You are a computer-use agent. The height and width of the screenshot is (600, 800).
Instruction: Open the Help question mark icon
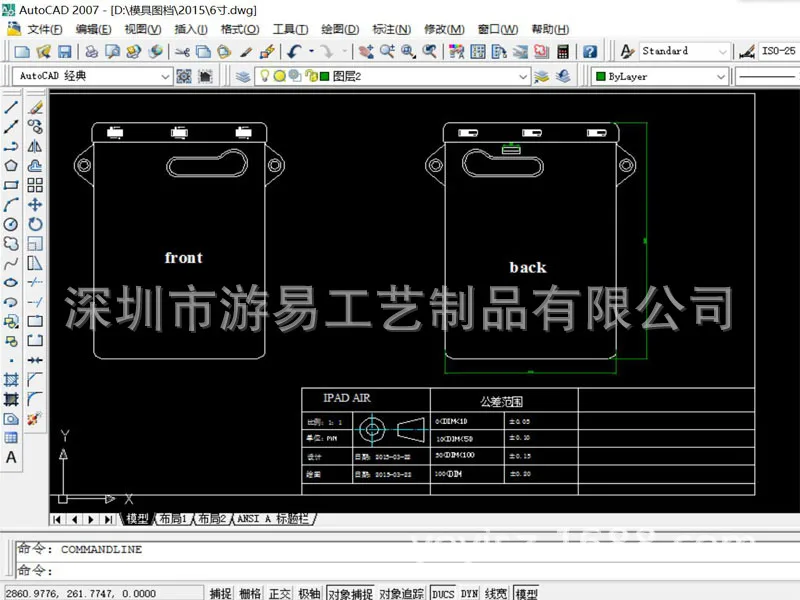590,52
